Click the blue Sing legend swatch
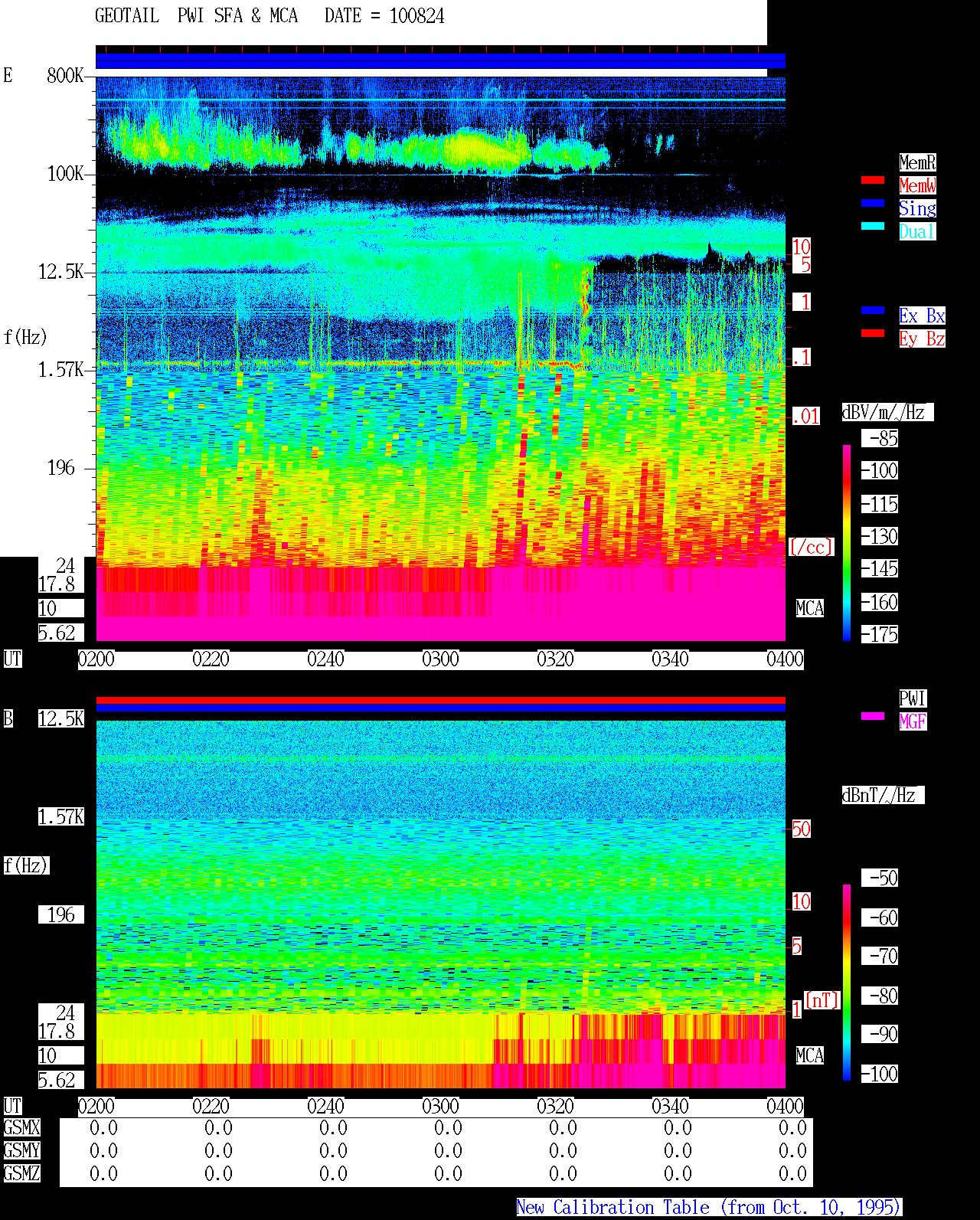 873,203
